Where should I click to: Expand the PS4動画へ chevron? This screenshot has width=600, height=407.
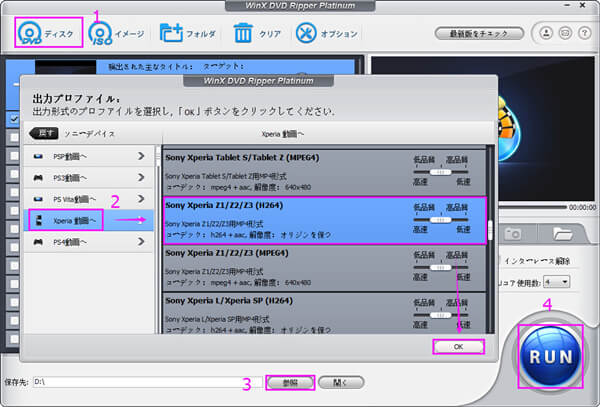click(x=141, y=242)
